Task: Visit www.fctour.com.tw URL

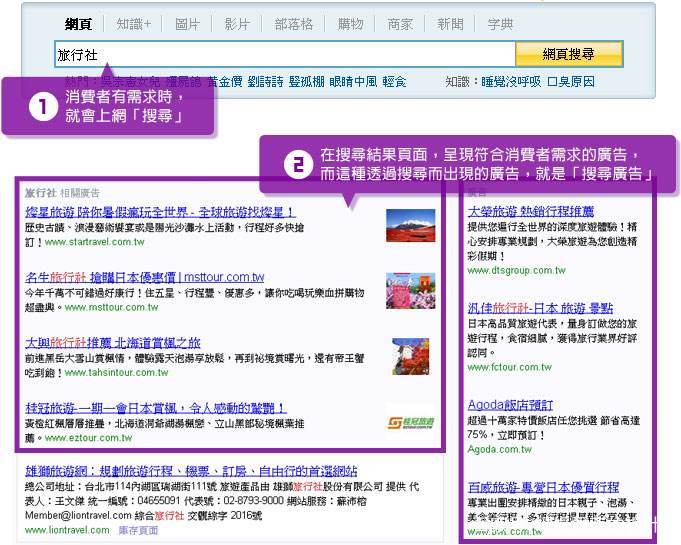Action: 509,367
